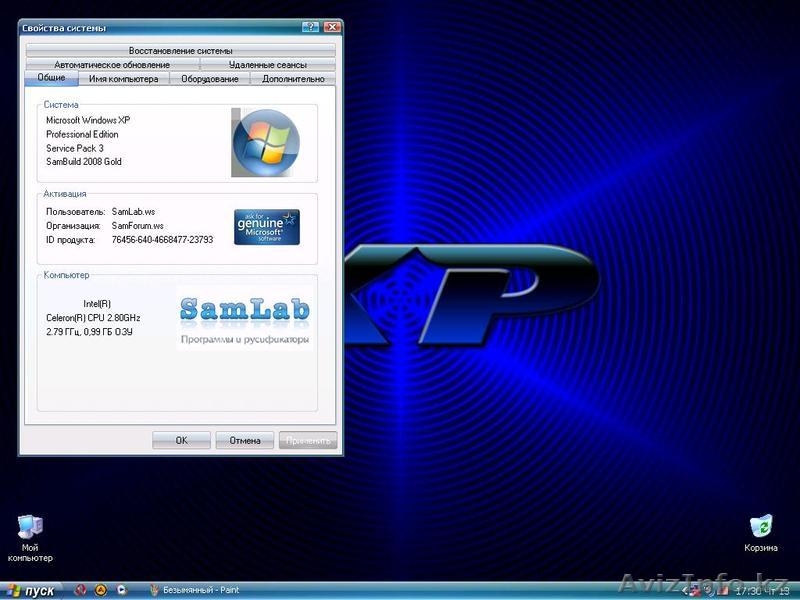Click the red quick launch icon beside Пуск
800x600 pixels.
coord(82,590)
